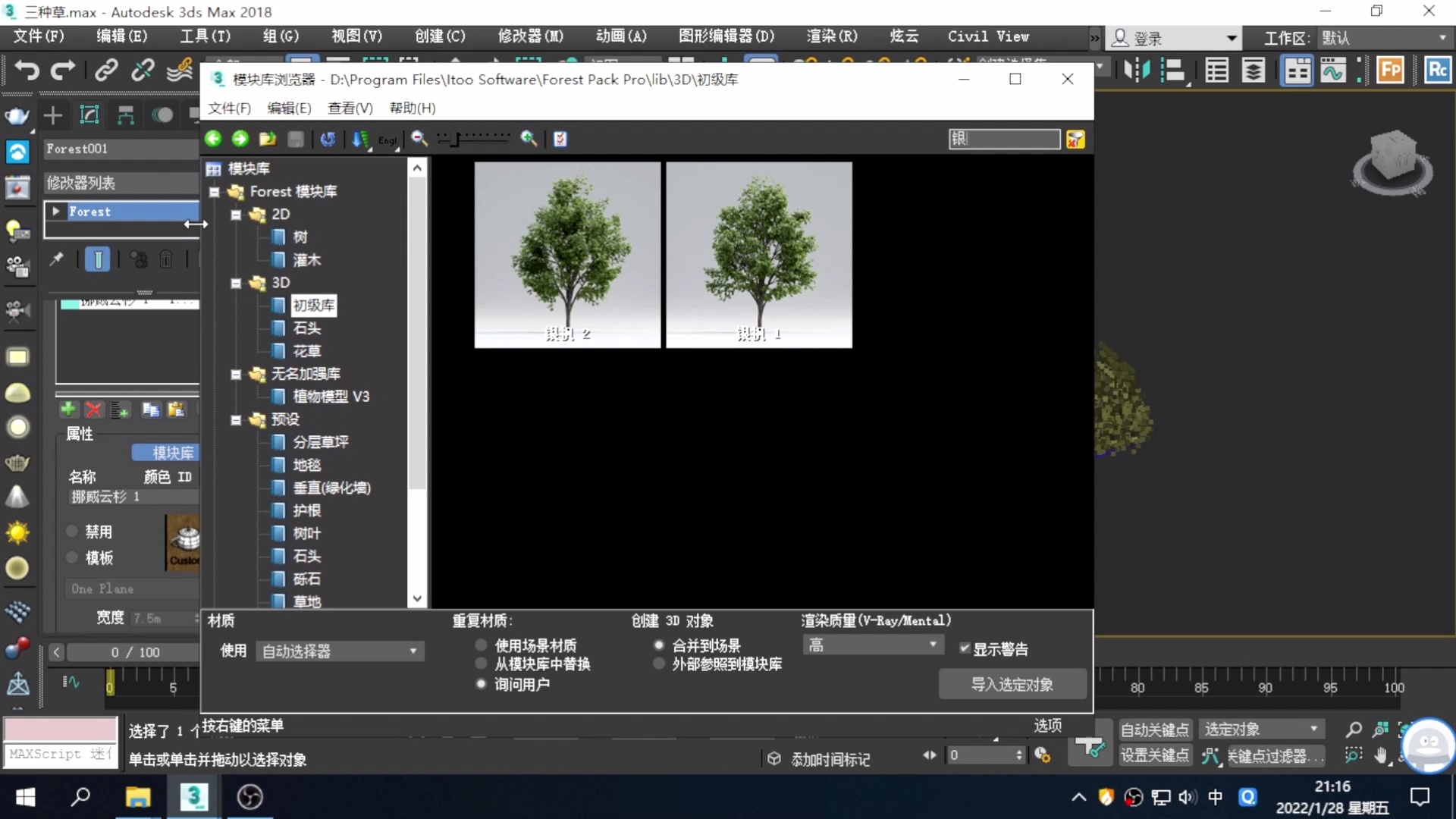Check the 显示警告 checkbox
Viewport: 1456px width, 819px height.
965,648
